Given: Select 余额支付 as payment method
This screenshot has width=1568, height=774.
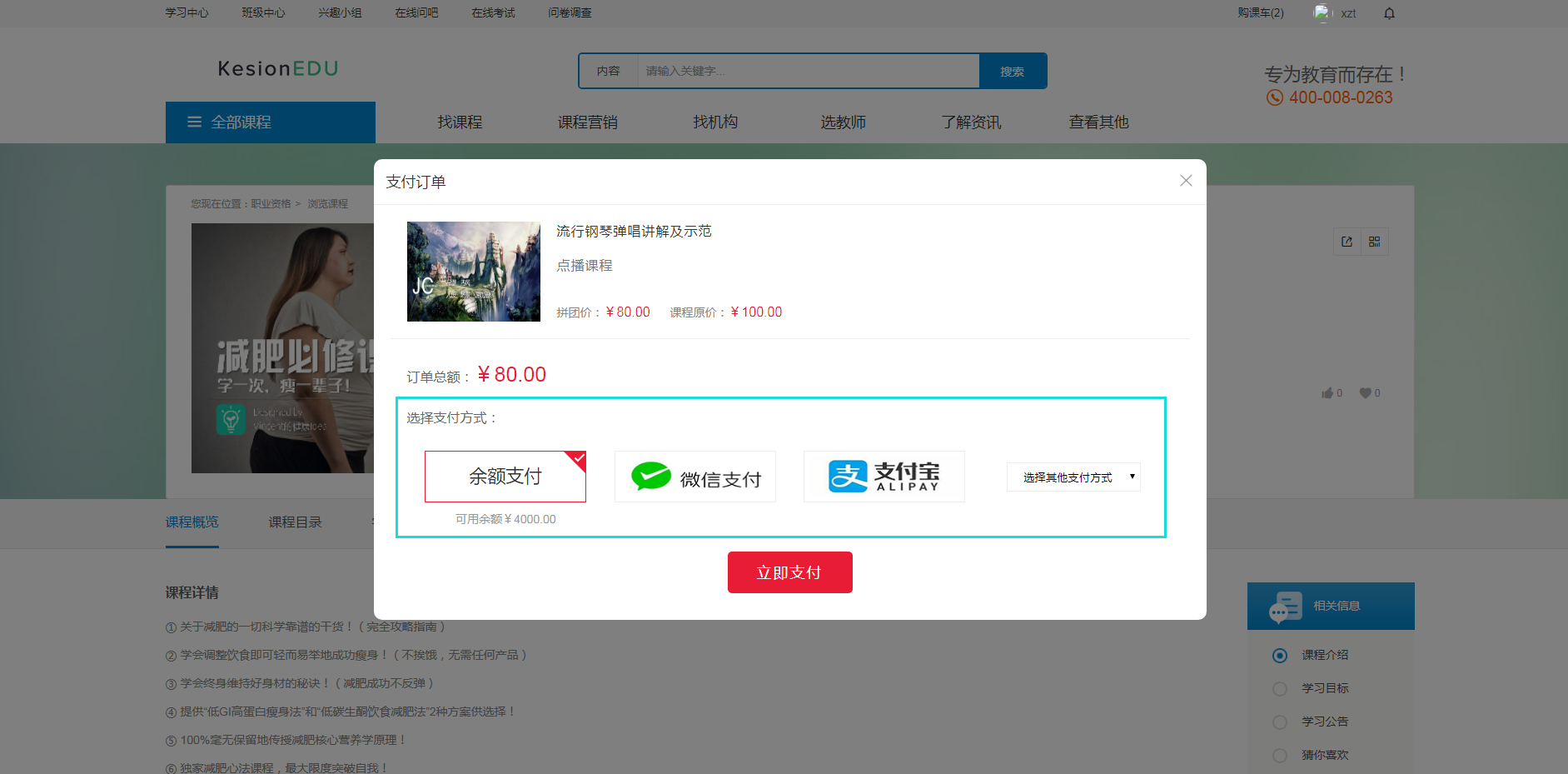Looking at the screenshot, I should (505, 476).
